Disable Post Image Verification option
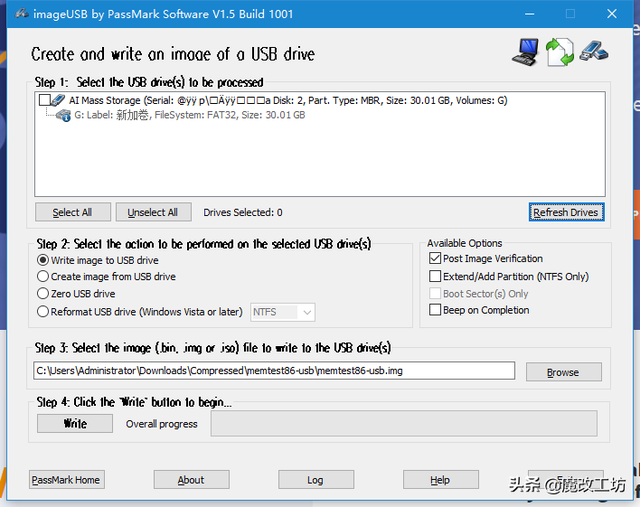The height and width of the screenshot is (507, 640). pyautogui.click(x=435, y=258)
